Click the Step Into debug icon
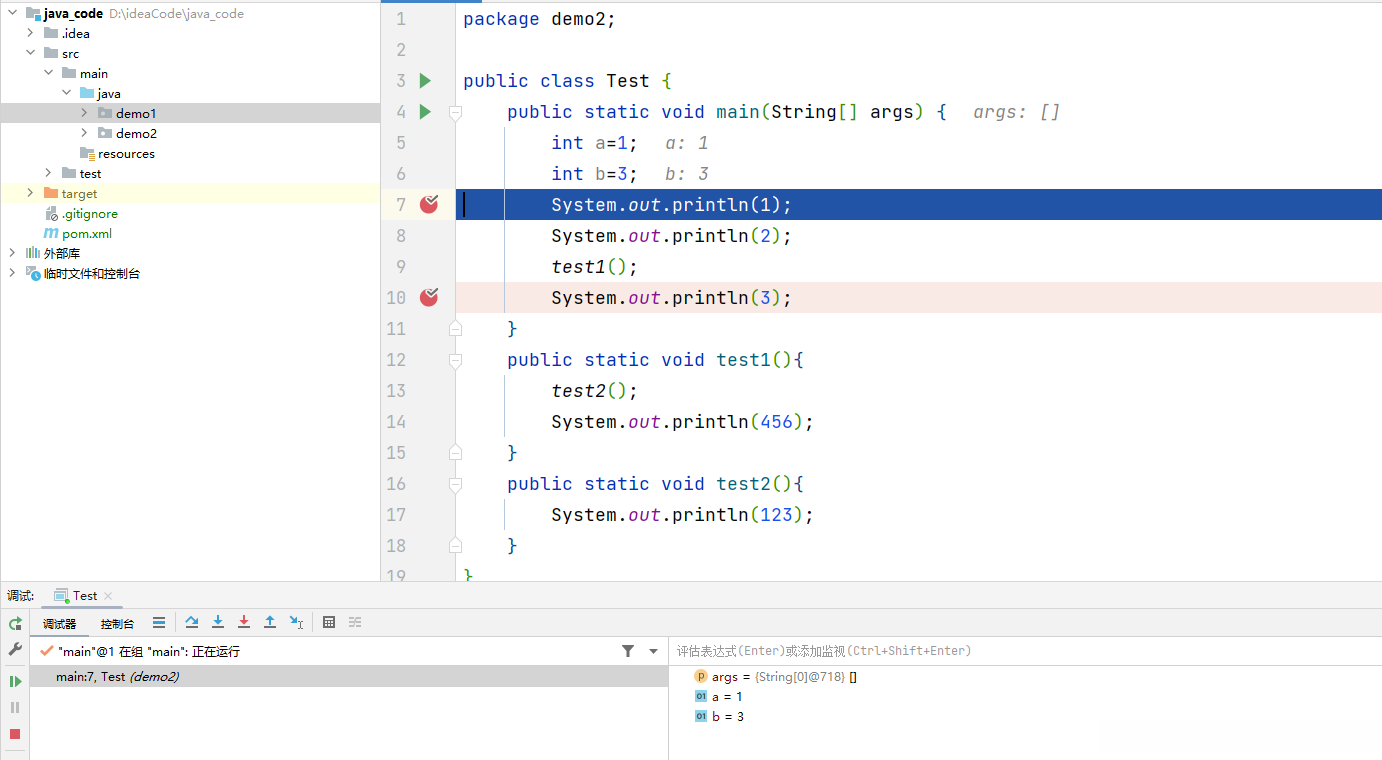1382x760 pixels. pos(218,622)
